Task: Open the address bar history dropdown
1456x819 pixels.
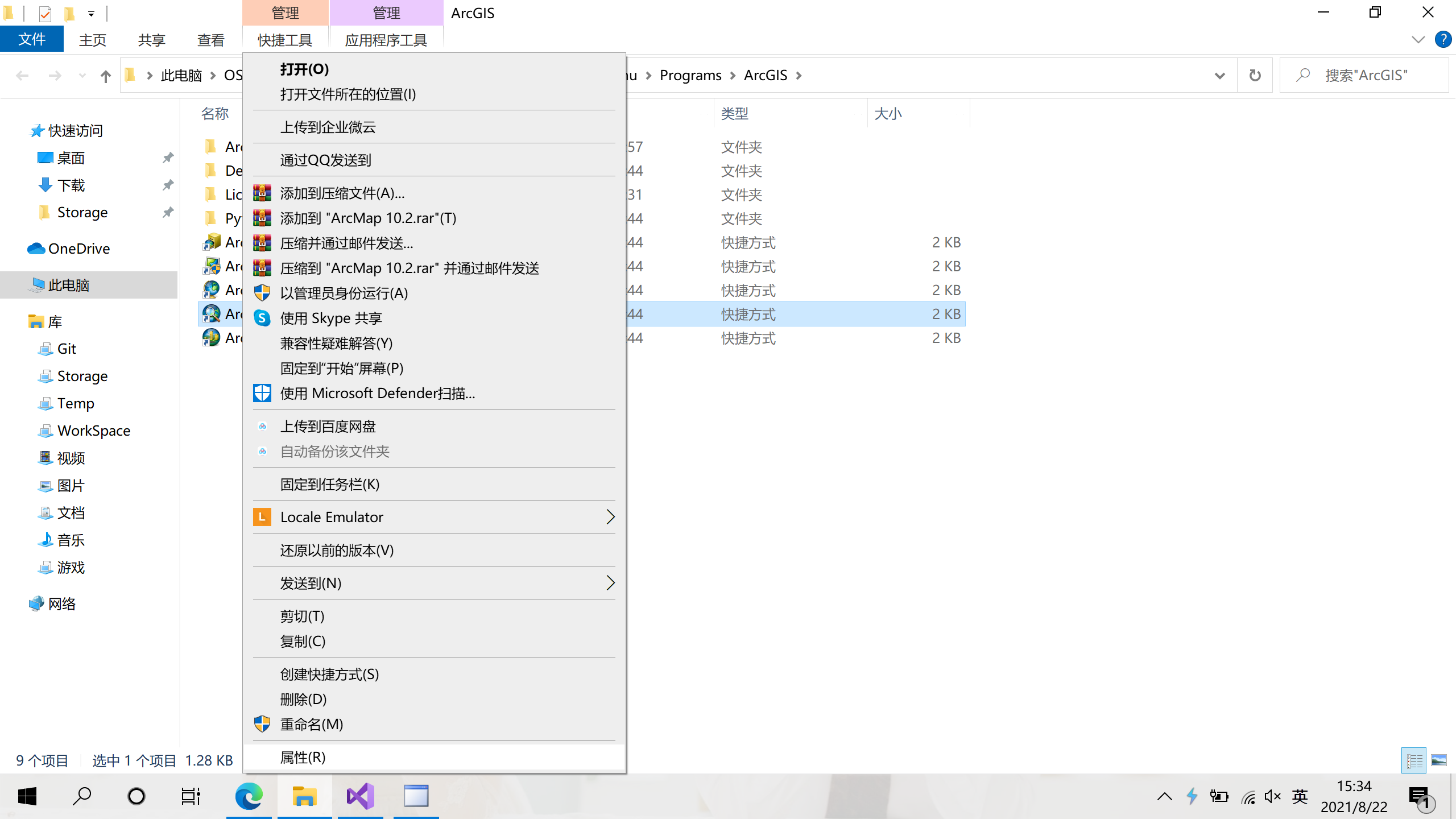Action: (1219, 76)
